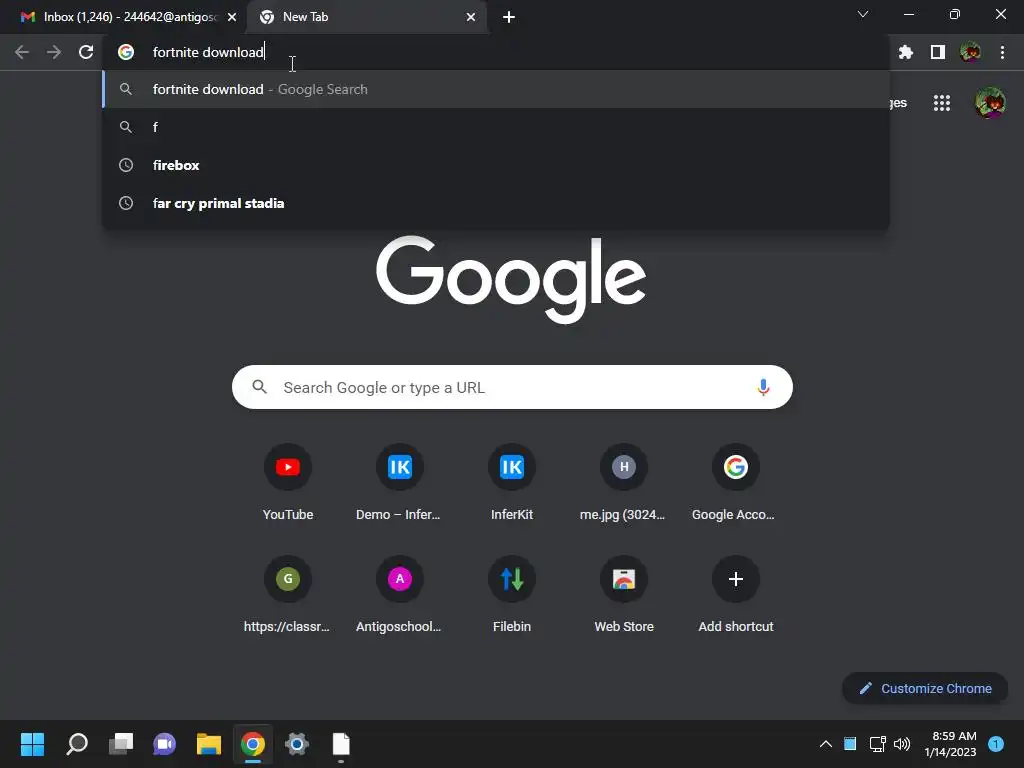The image size is (1024, 768).
Task: Choose 'far cry primal stadia' suggestion
Action: 496,203
